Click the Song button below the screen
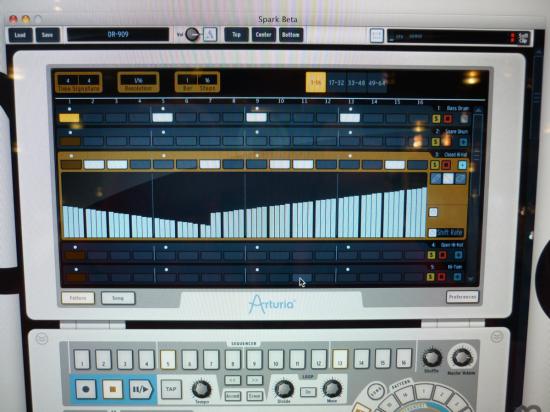 [x=118, y=298]
